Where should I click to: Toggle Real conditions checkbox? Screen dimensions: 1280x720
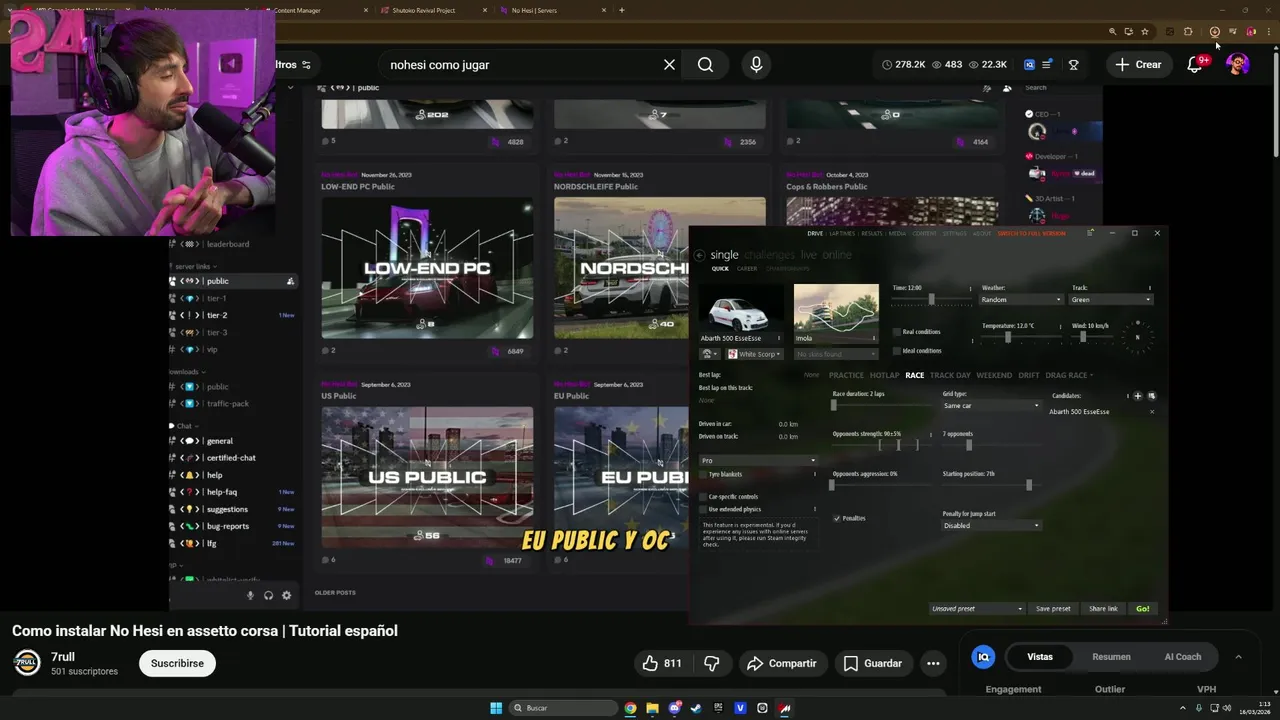(897, 332)
